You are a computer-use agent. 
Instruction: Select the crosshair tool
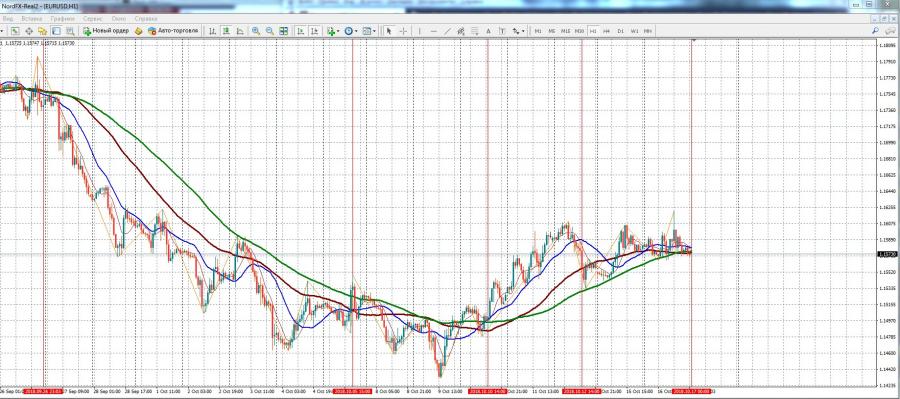(x=404, y=30)
